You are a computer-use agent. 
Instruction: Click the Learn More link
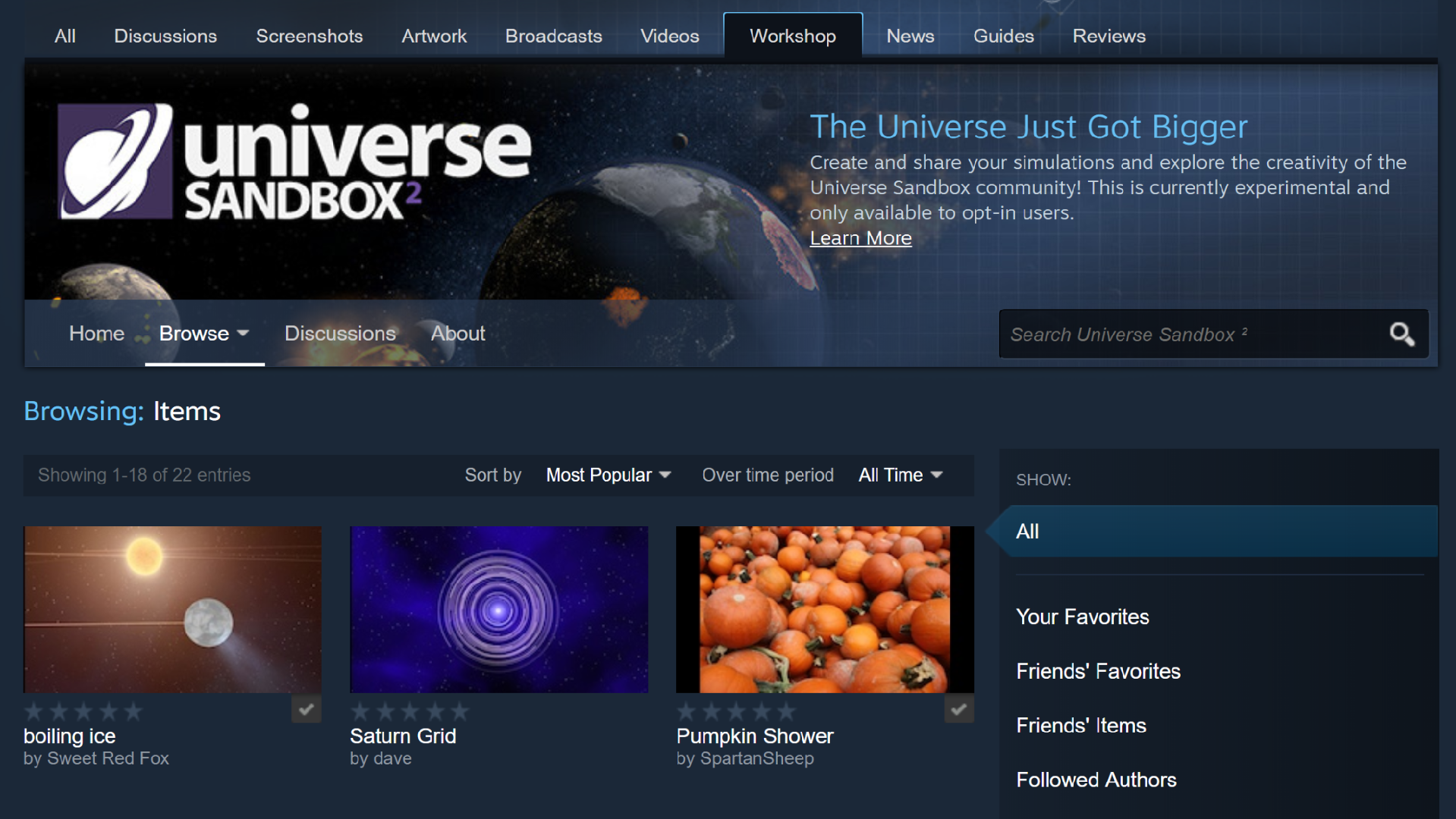point(860,238)
